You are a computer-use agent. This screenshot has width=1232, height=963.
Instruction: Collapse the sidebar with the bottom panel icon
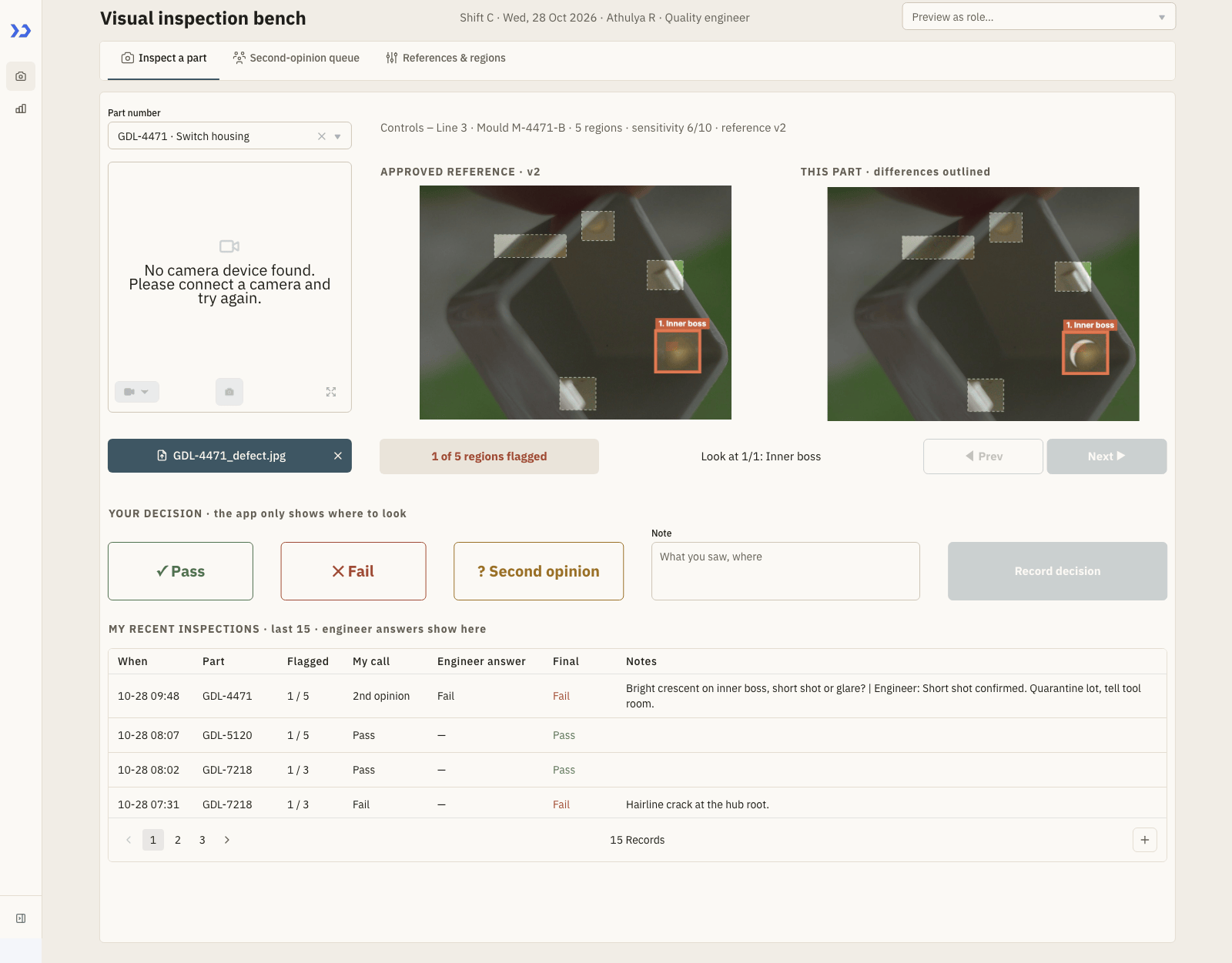(x=21, y=918)
